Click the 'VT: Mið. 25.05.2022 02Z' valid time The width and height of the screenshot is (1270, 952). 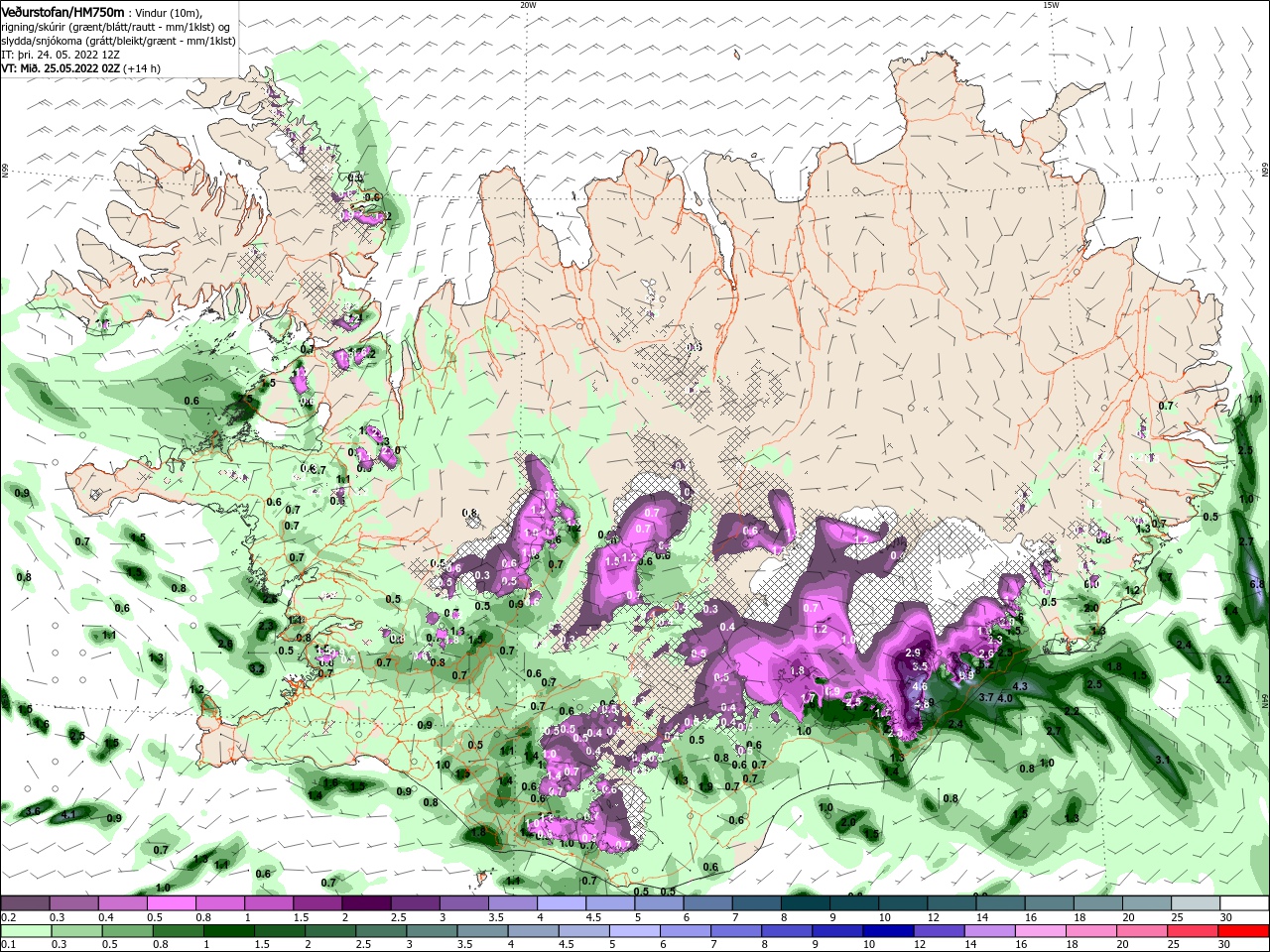pos(62,68)
